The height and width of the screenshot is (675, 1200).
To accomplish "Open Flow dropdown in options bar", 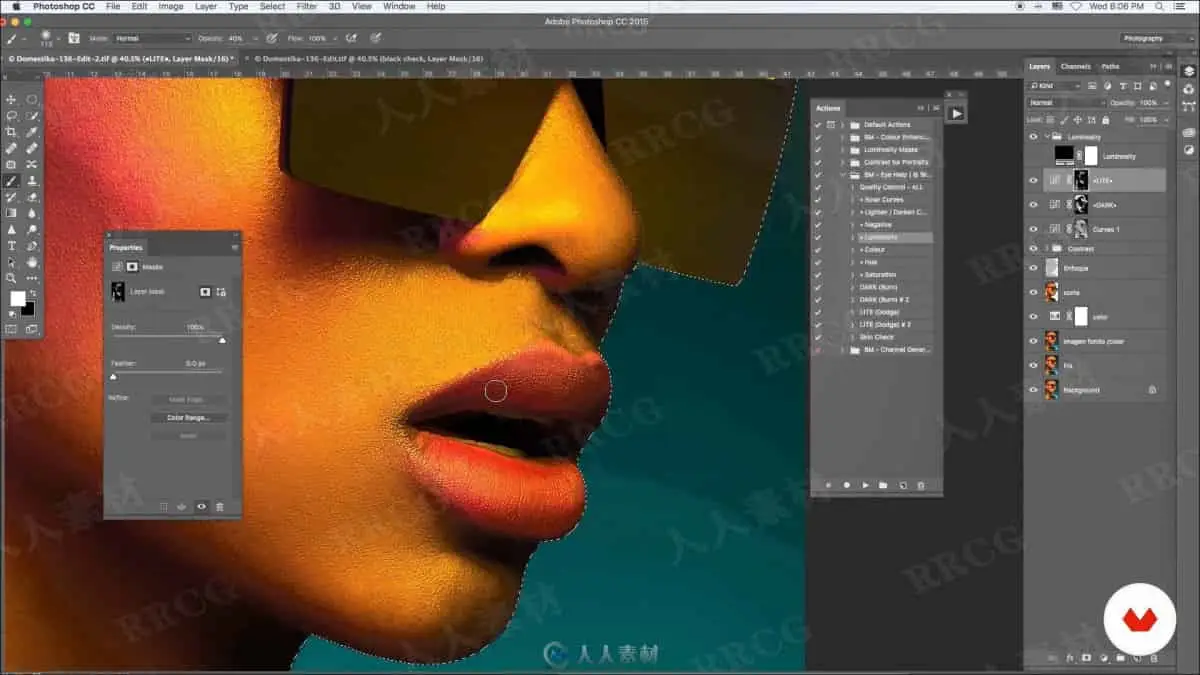I will coord(334,38).
